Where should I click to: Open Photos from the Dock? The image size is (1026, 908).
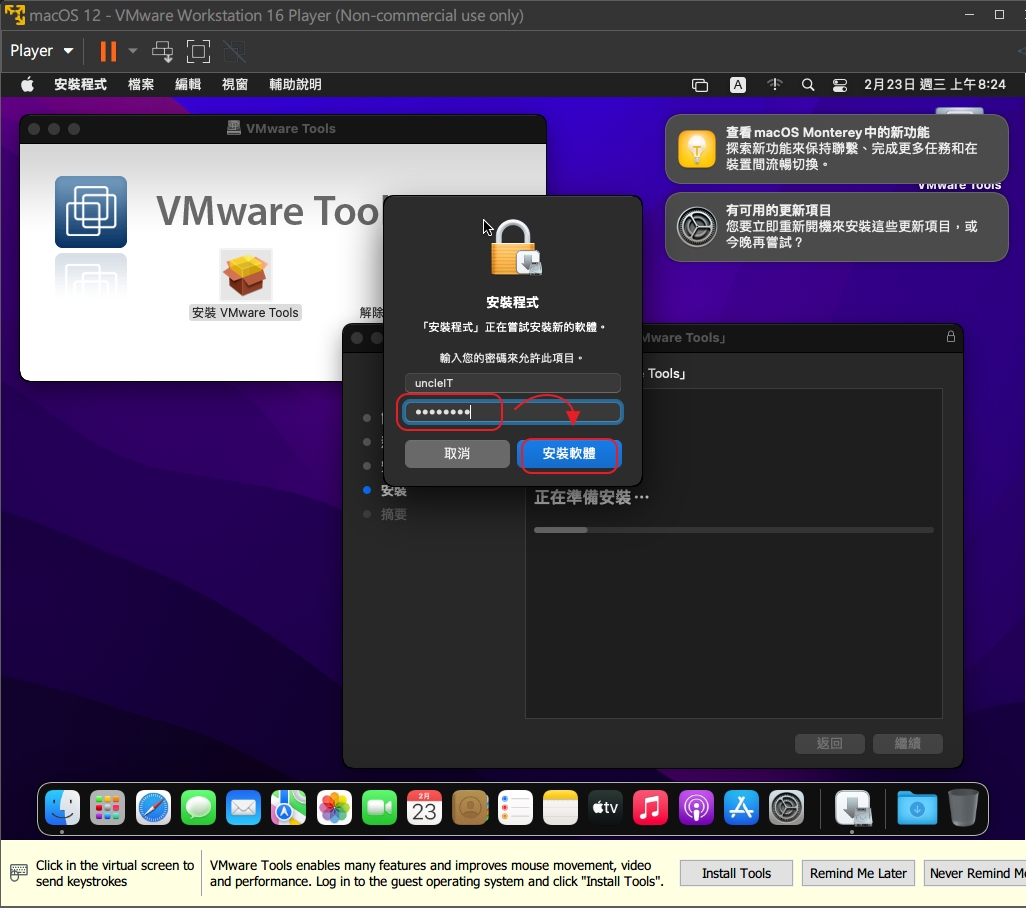[334, 808]
